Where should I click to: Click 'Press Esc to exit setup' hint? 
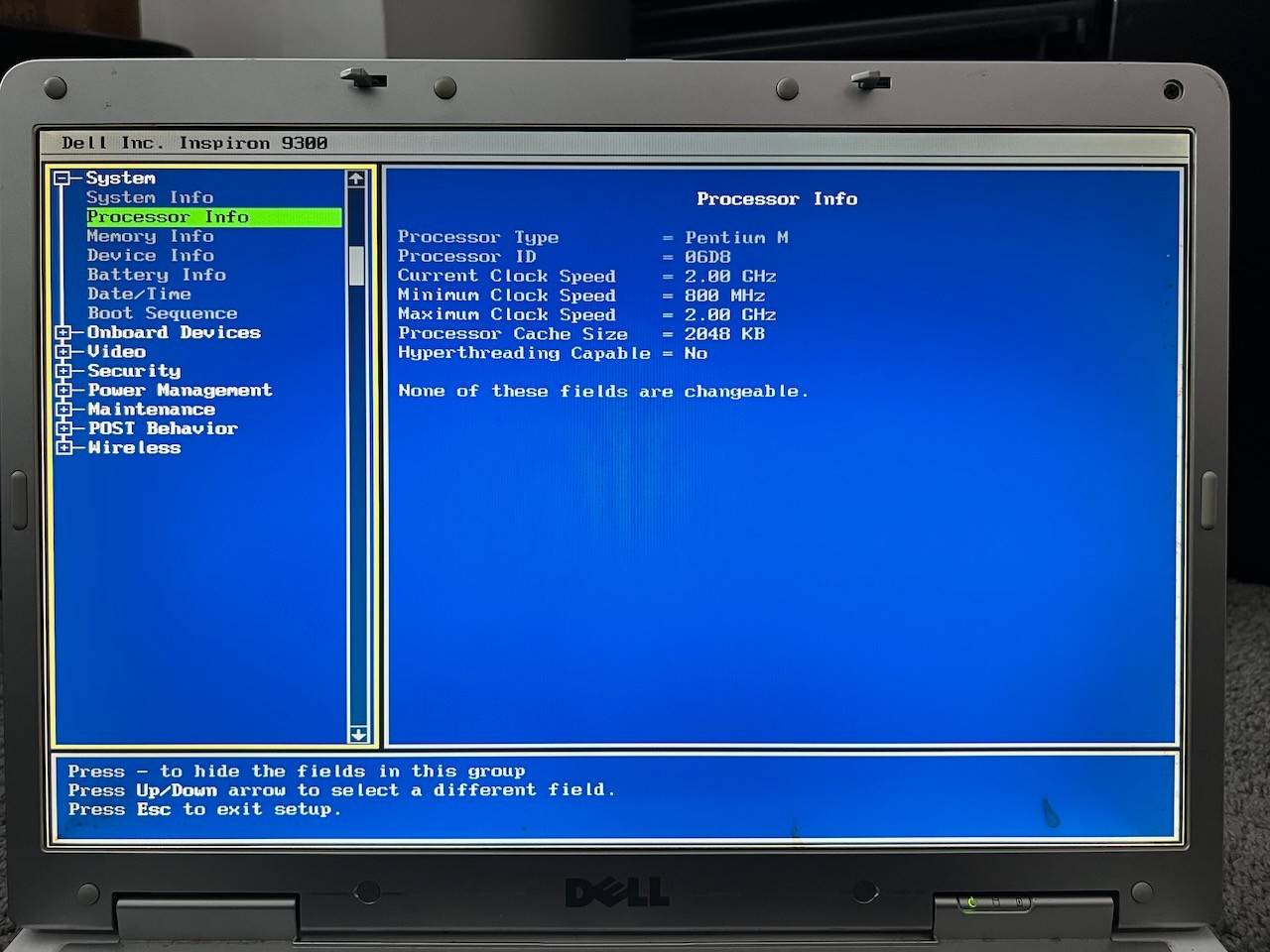click(204, 809)
